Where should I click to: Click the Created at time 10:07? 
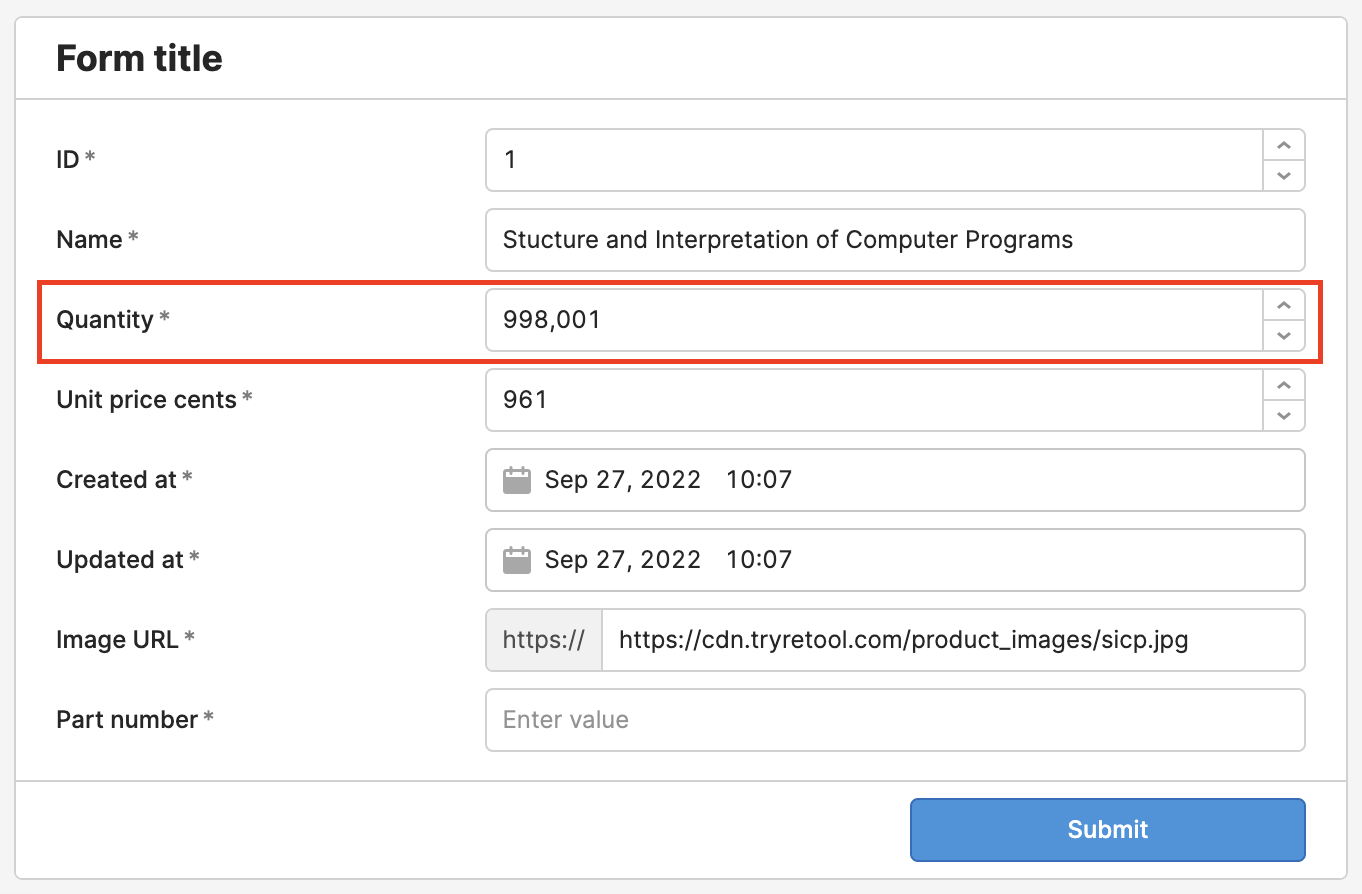coord(759,480)
